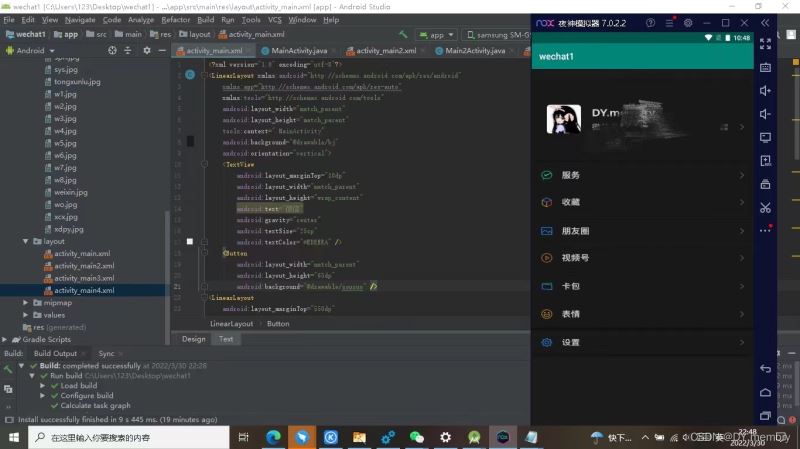Click Nox more tools ellipsis icon

pos(765,230)
